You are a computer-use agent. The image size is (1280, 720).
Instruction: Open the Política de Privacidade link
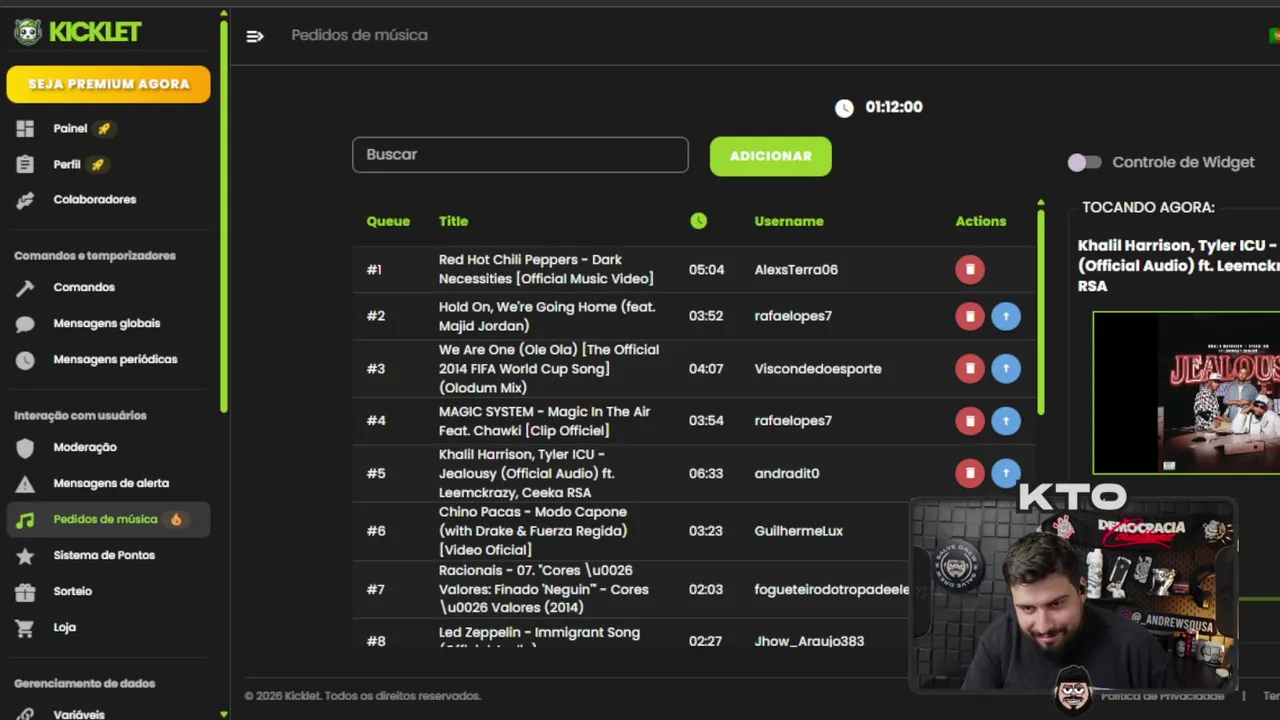1162,696
